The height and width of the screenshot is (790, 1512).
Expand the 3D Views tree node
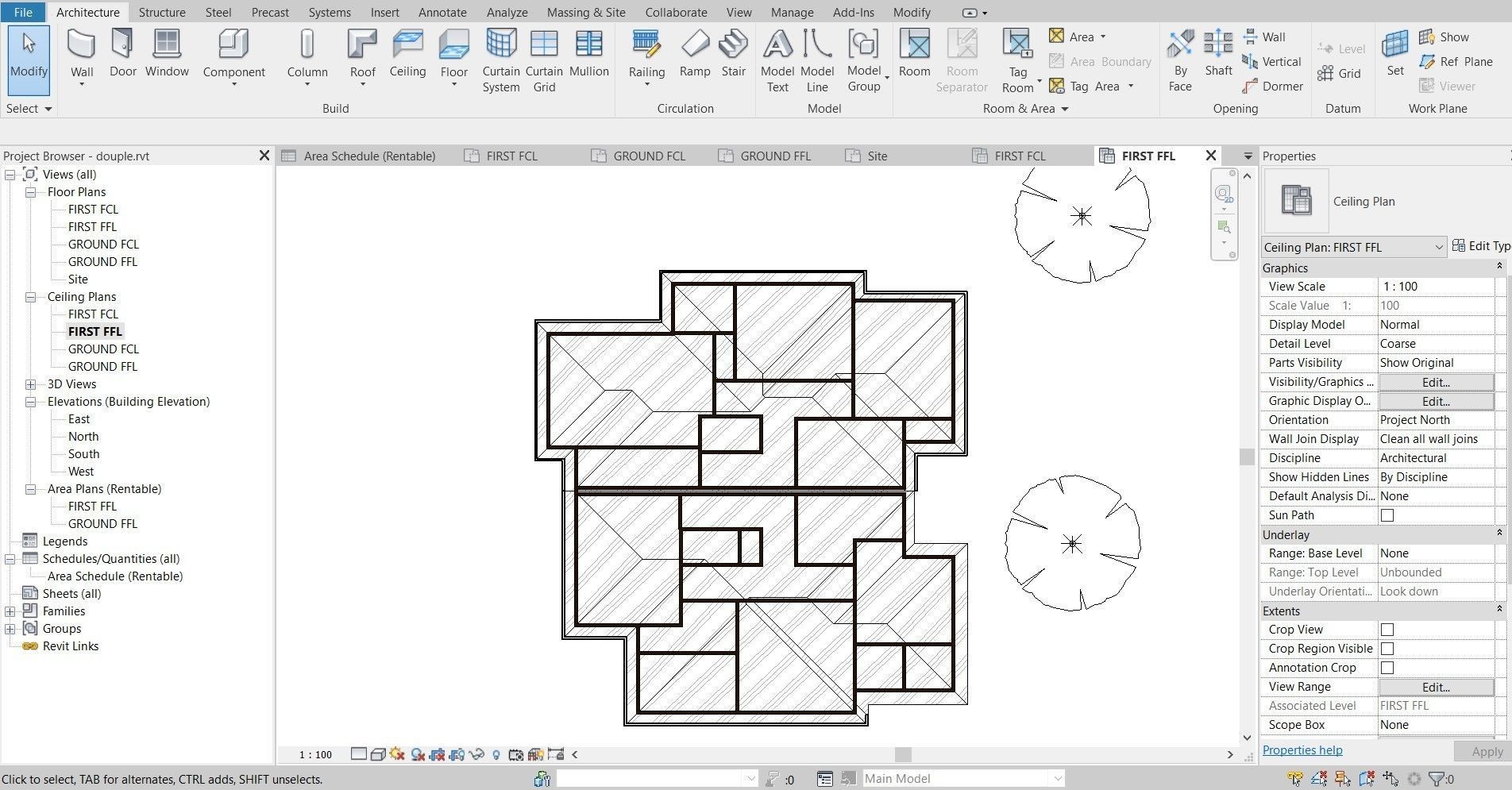30,384
